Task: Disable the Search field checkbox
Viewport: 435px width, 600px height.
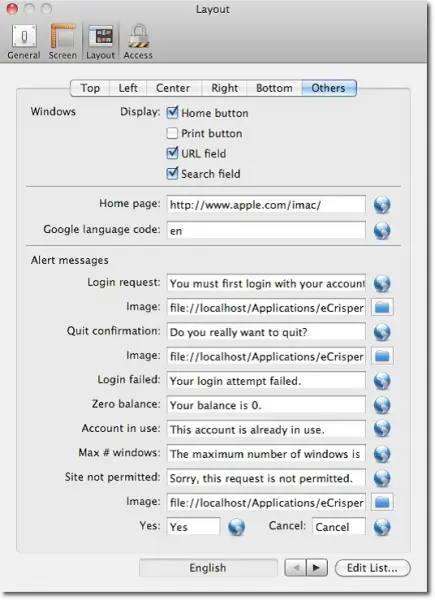Action: pyautogui.click(x=172, y=173)
